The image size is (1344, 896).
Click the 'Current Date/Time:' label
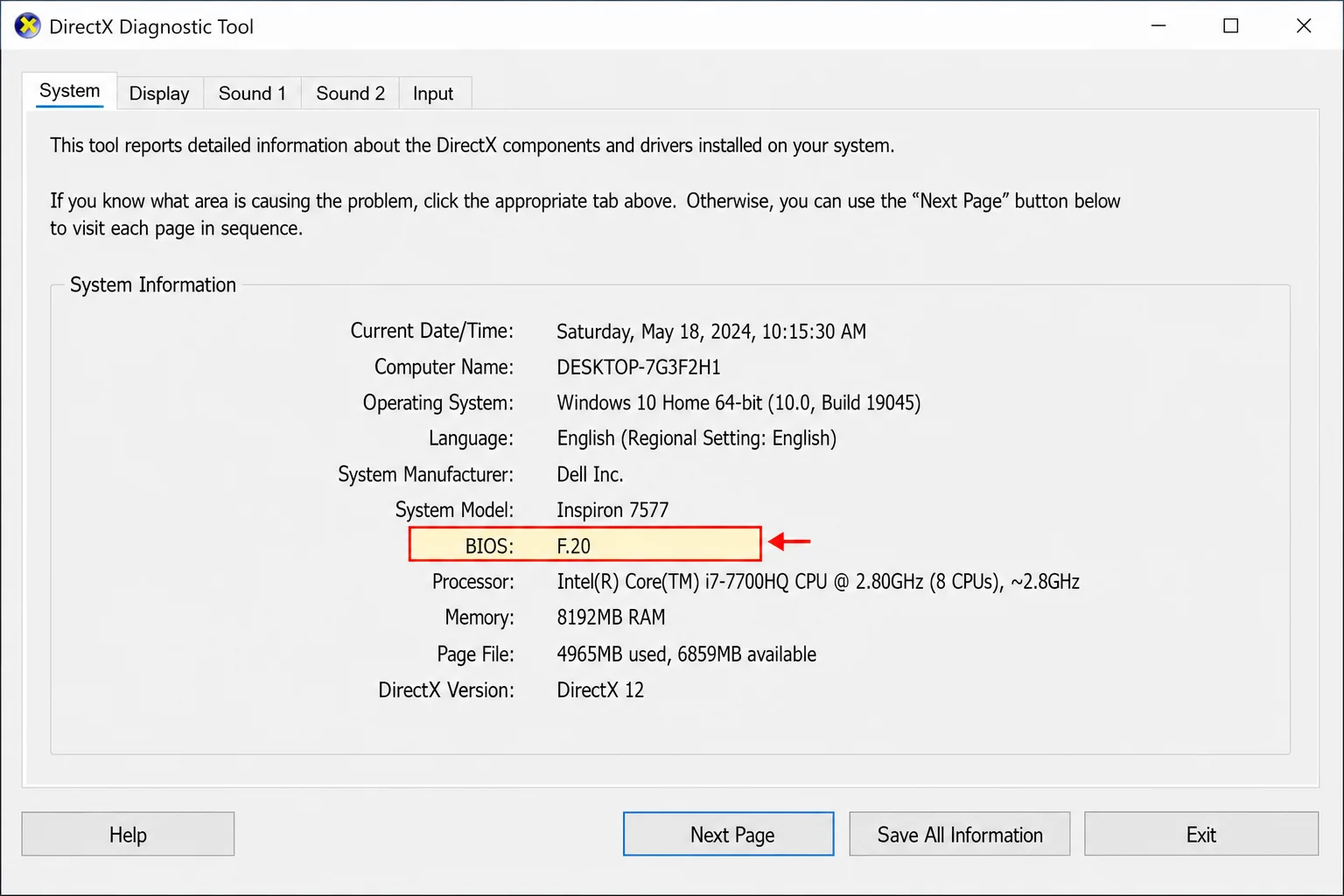(432, 331)
